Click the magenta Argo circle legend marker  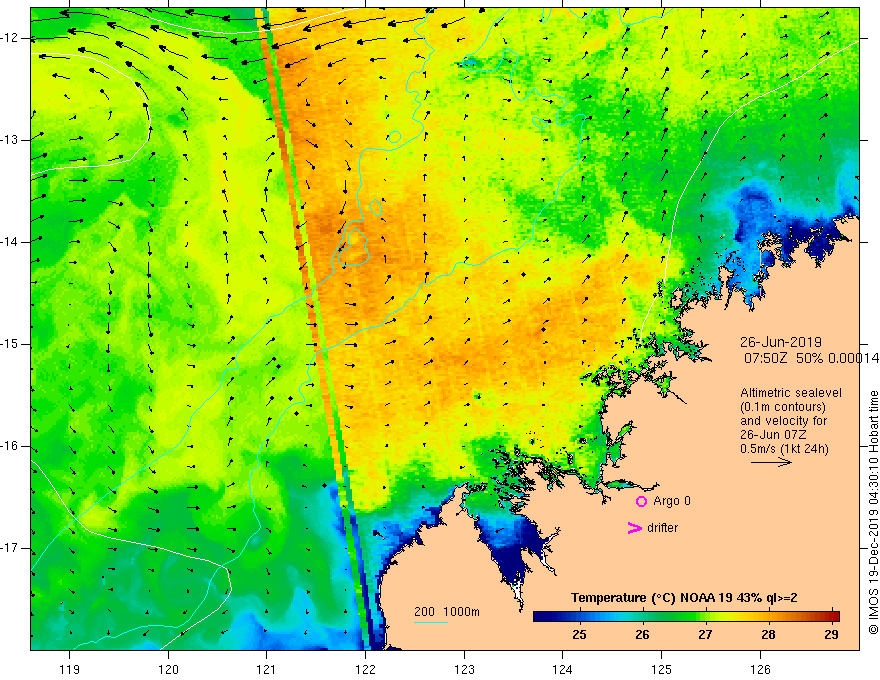641,501
